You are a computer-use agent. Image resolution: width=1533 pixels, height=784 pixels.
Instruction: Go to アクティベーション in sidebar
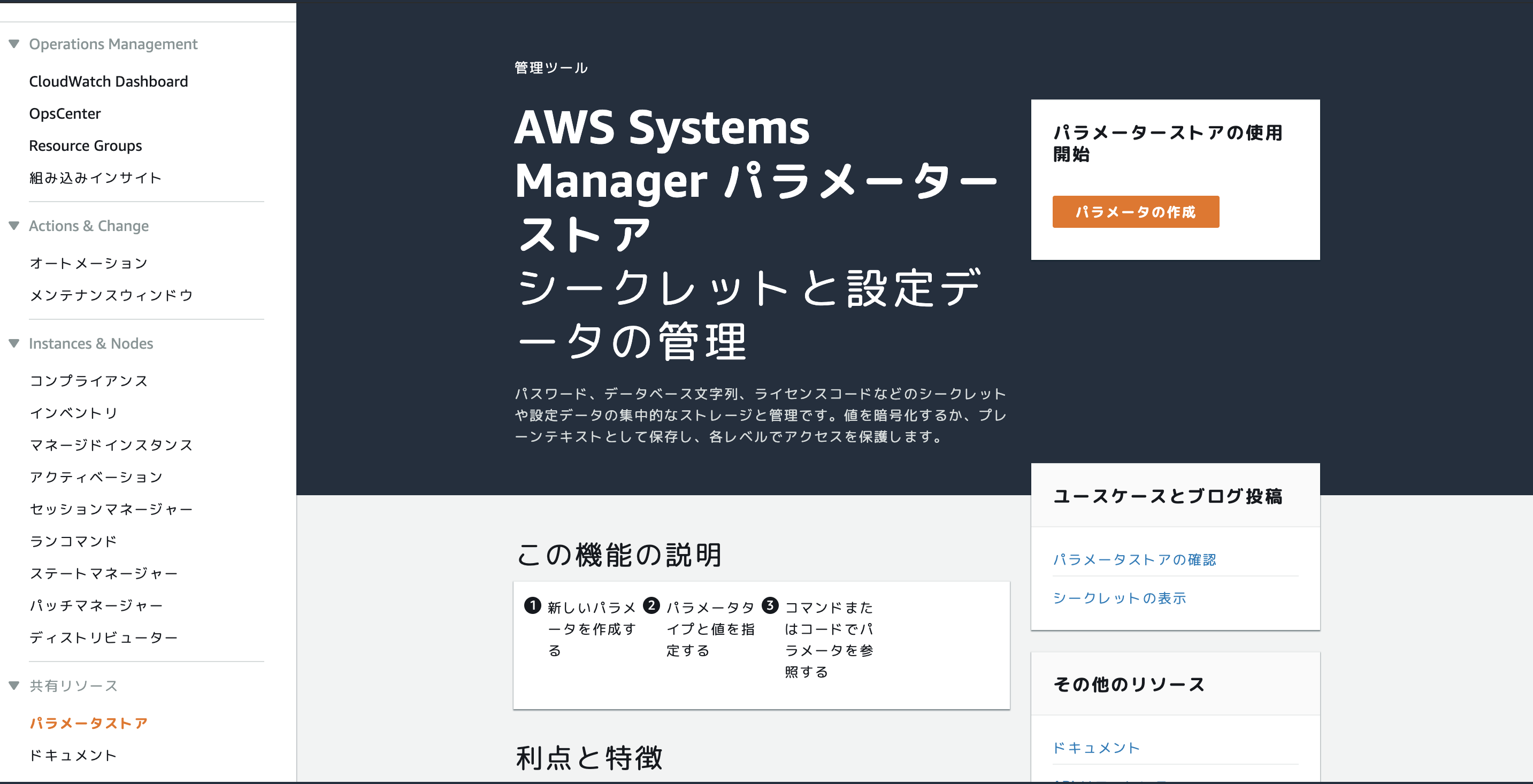click(x=96, y=477)
